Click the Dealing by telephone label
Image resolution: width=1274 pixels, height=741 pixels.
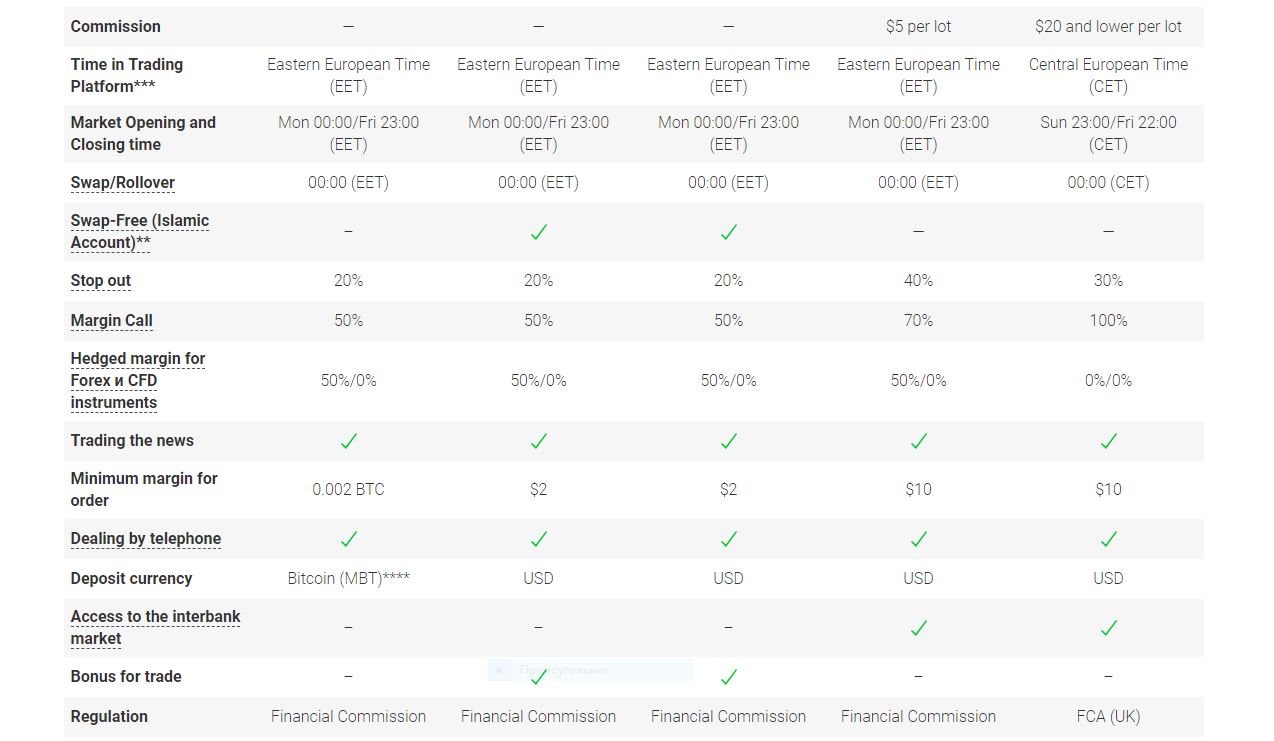pos(145,539)
